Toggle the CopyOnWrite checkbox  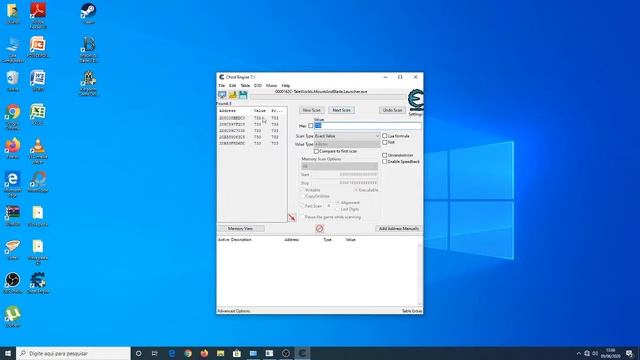[x=302, y=196]
